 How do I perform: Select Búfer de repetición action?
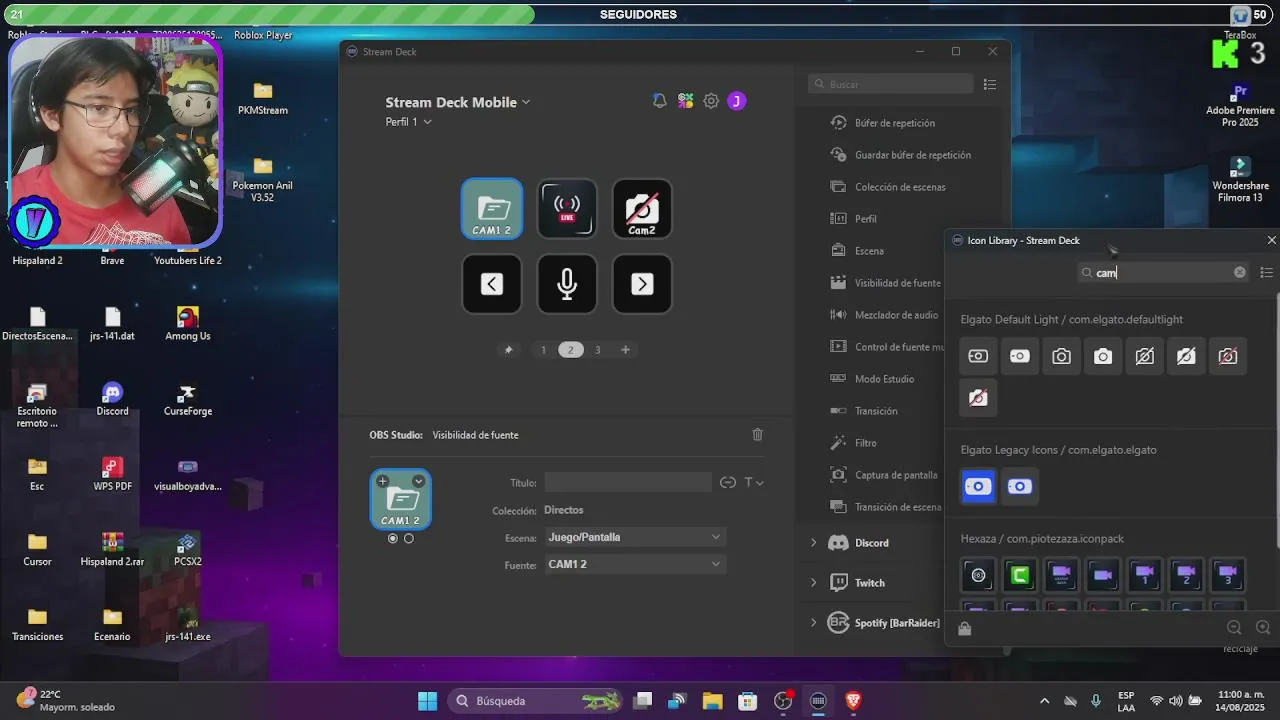coord(895,123)
